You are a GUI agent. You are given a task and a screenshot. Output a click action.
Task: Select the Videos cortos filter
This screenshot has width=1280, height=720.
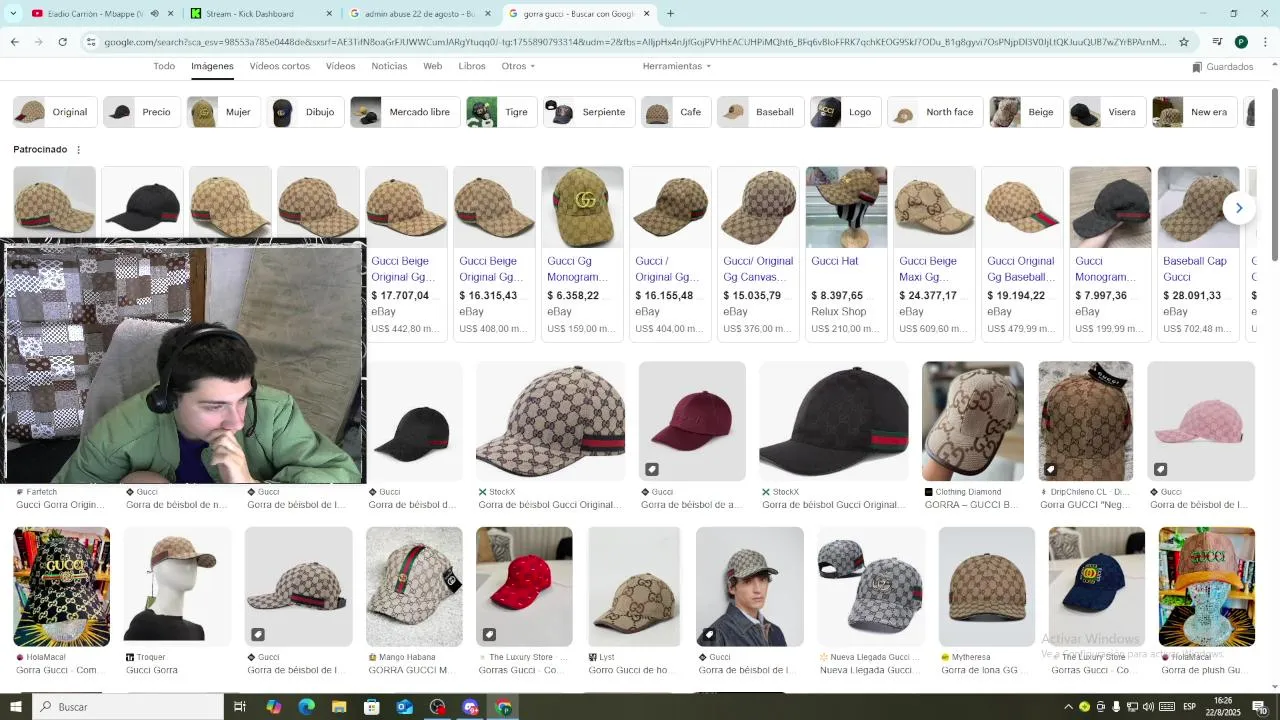click(x=280, y=66)
